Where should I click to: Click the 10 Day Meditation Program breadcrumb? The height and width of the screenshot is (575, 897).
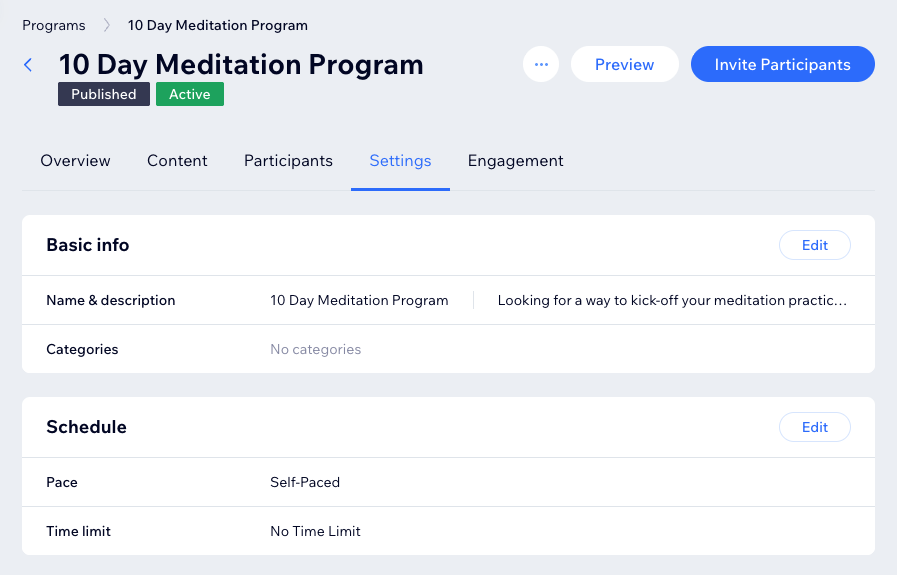click(x=217, y=25)
